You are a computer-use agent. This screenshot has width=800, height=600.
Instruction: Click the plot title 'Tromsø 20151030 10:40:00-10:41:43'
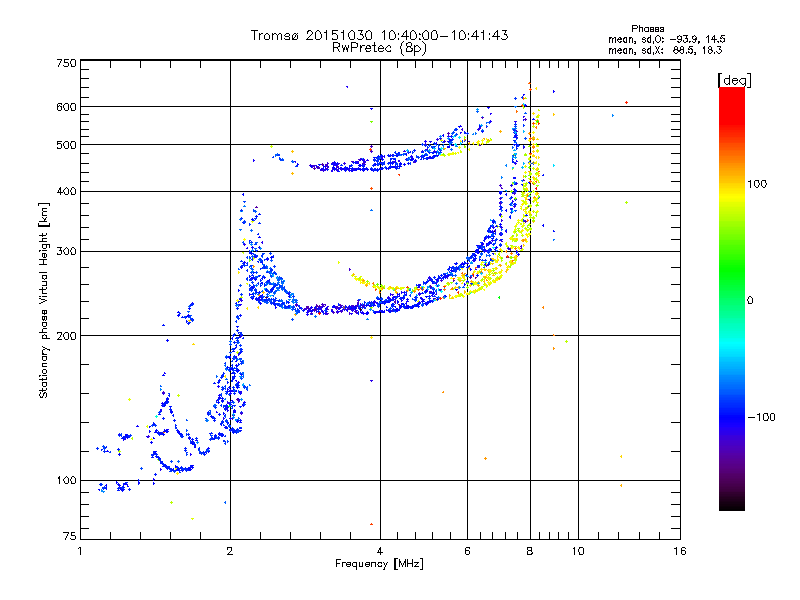(379, 35)
